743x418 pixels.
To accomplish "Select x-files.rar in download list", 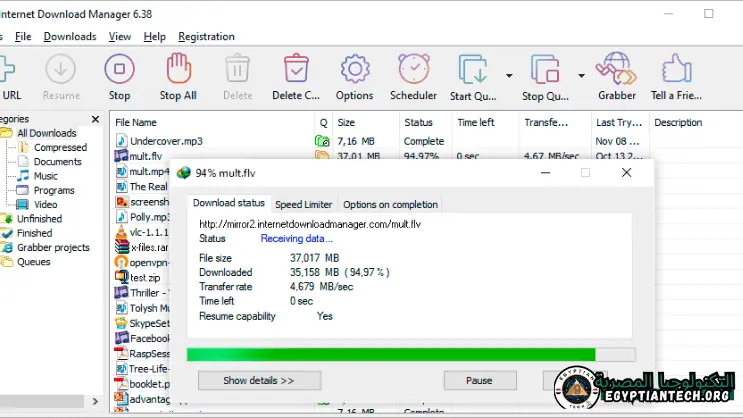I will [x=149, y=247].
